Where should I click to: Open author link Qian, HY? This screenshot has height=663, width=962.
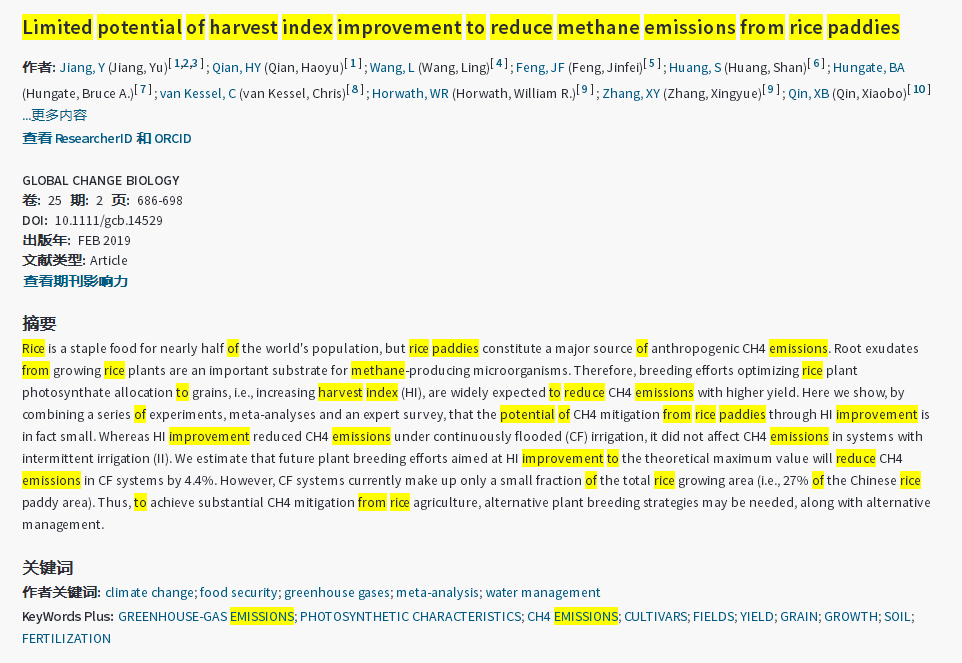click(236, 68)
